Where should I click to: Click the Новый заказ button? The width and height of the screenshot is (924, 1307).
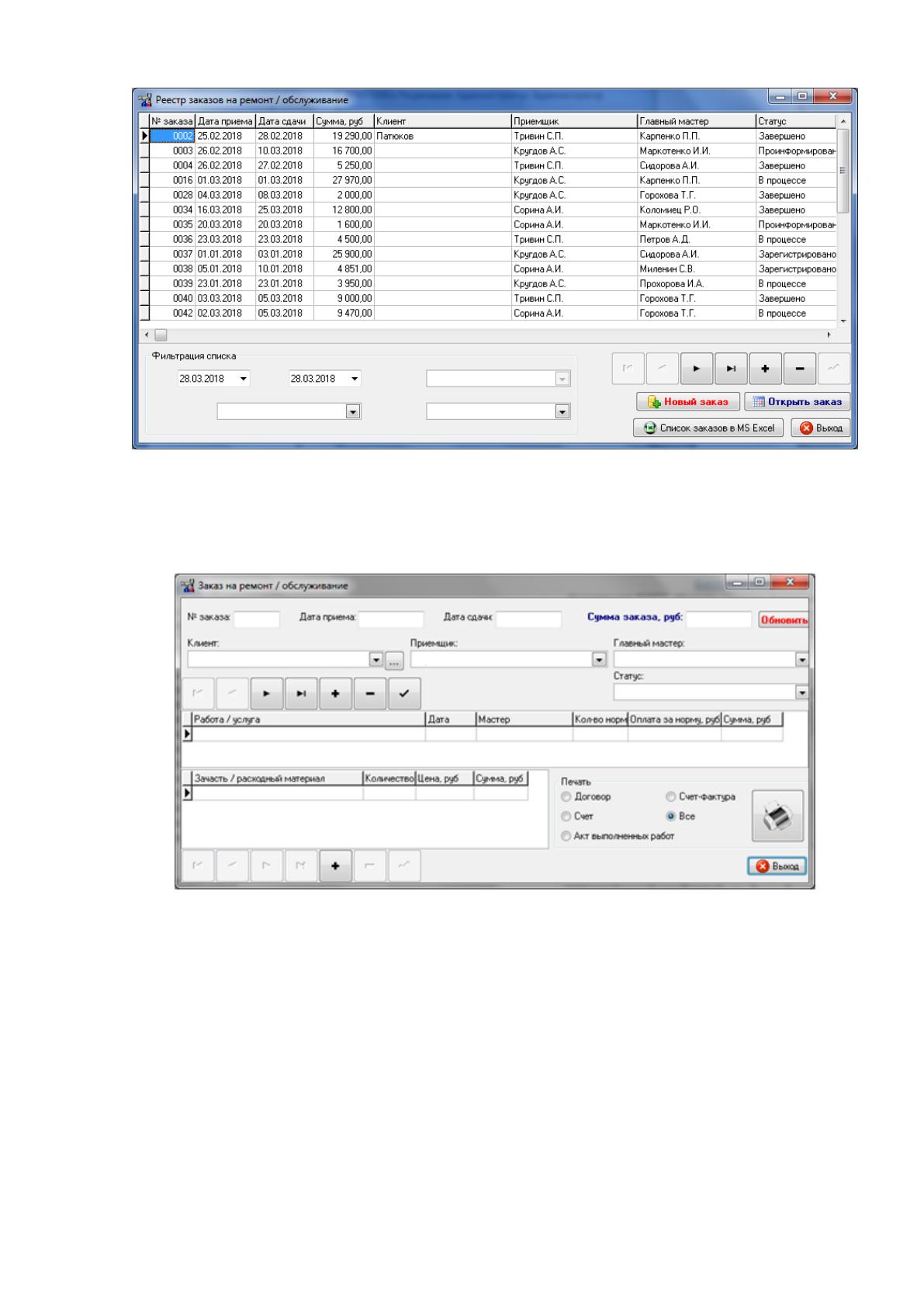pyautogui.click(x=688, y=402)
